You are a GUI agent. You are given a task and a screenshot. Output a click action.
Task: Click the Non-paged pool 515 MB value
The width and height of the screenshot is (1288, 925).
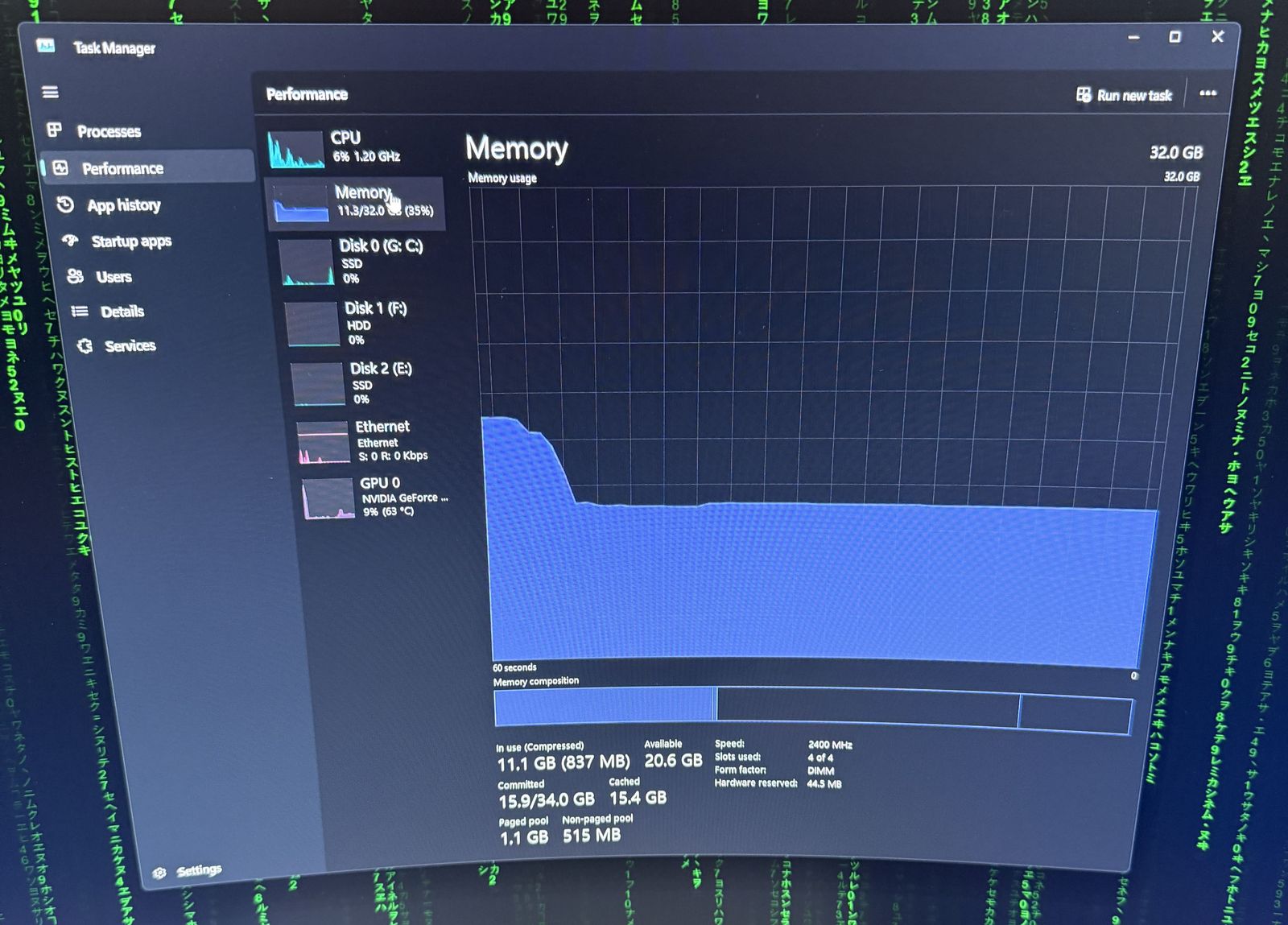tap(592, 836)
